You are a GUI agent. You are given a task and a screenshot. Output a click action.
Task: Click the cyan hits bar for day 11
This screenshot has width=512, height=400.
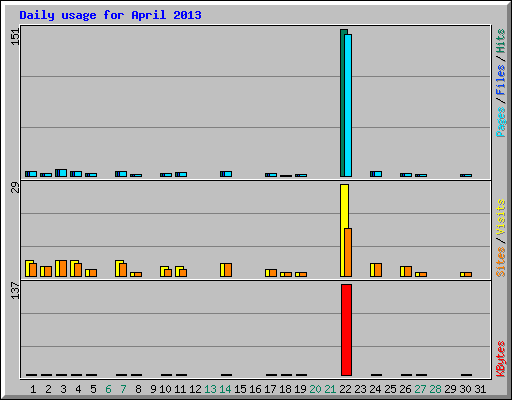click(183, 174)
